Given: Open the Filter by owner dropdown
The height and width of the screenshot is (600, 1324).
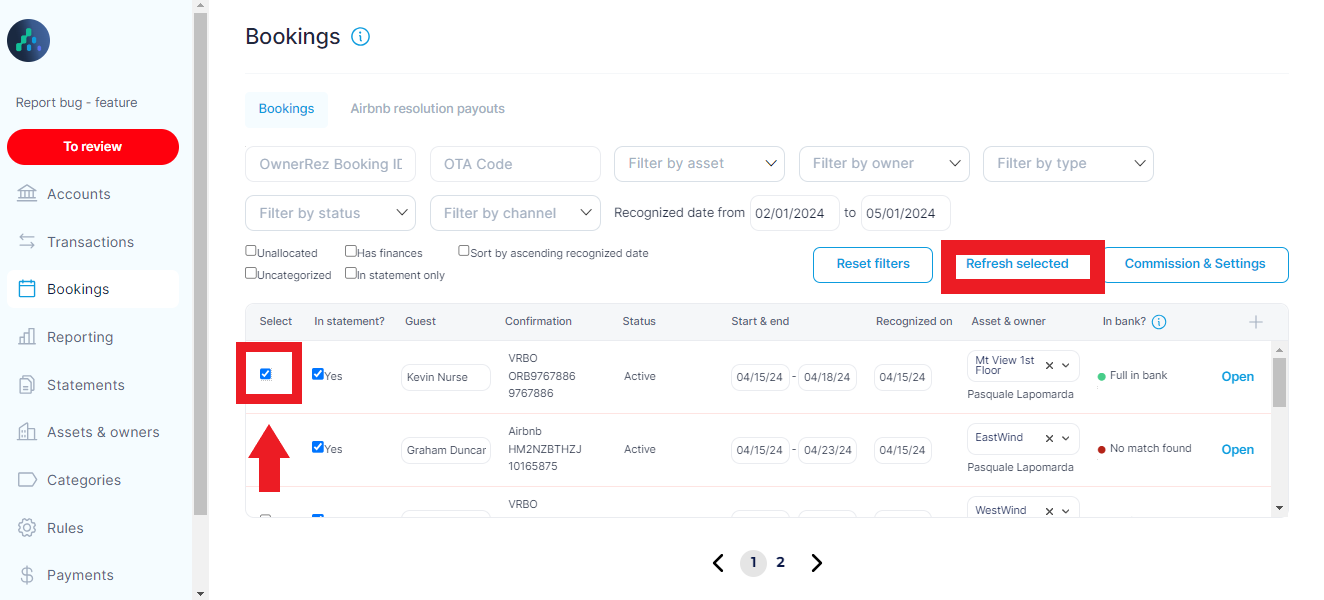Looking at the screenshot, I should coord(884,164).
